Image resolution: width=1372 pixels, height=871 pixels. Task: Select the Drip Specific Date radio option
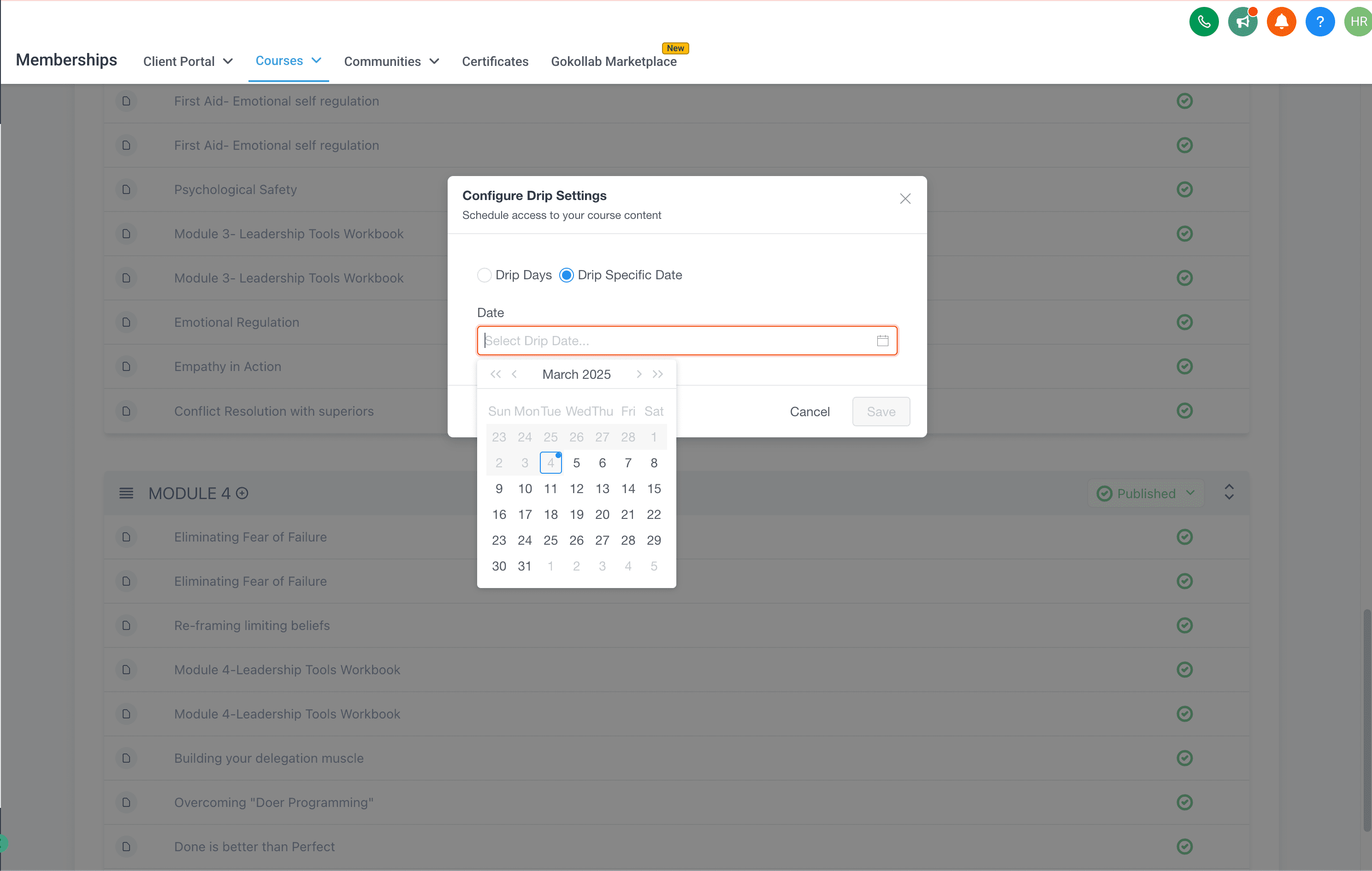point(566,275)
